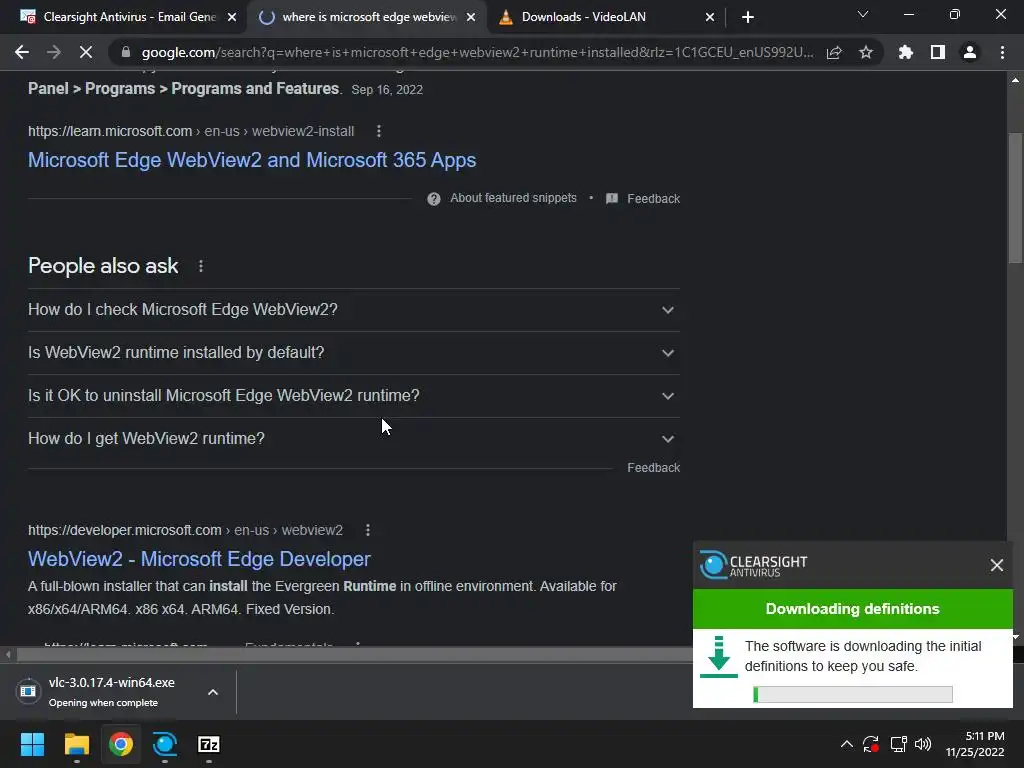The width and height of the screenshot is (1024, 768).
Task: Close the Downloads - VideoLAN tab
Action: point(710,17)
